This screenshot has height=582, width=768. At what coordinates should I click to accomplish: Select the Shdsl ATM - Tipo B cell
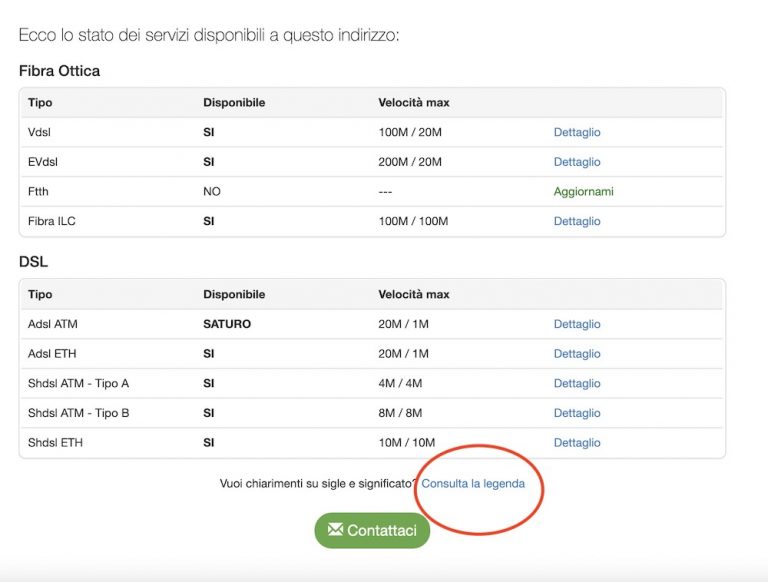(78, 413)
